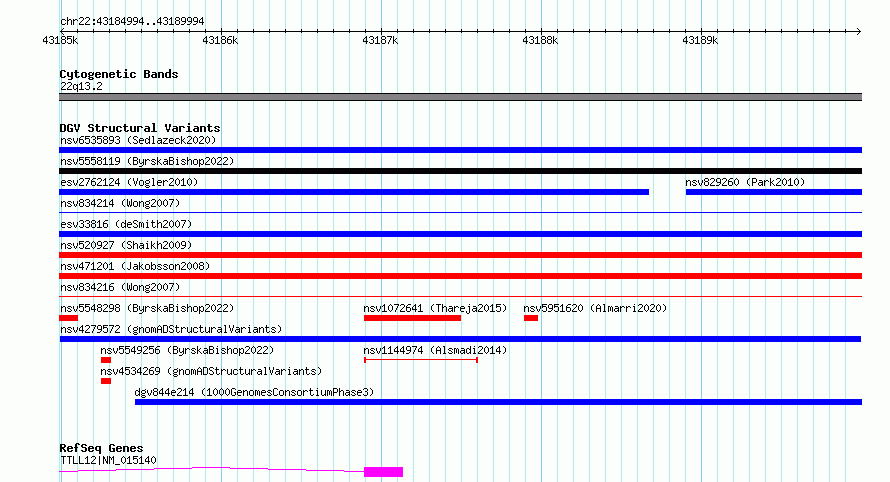Click the dgv844e214 (1000GenomesConsortiumPhase3) label
The height and width of the screenshot is (482, 890).
point(254,392)
